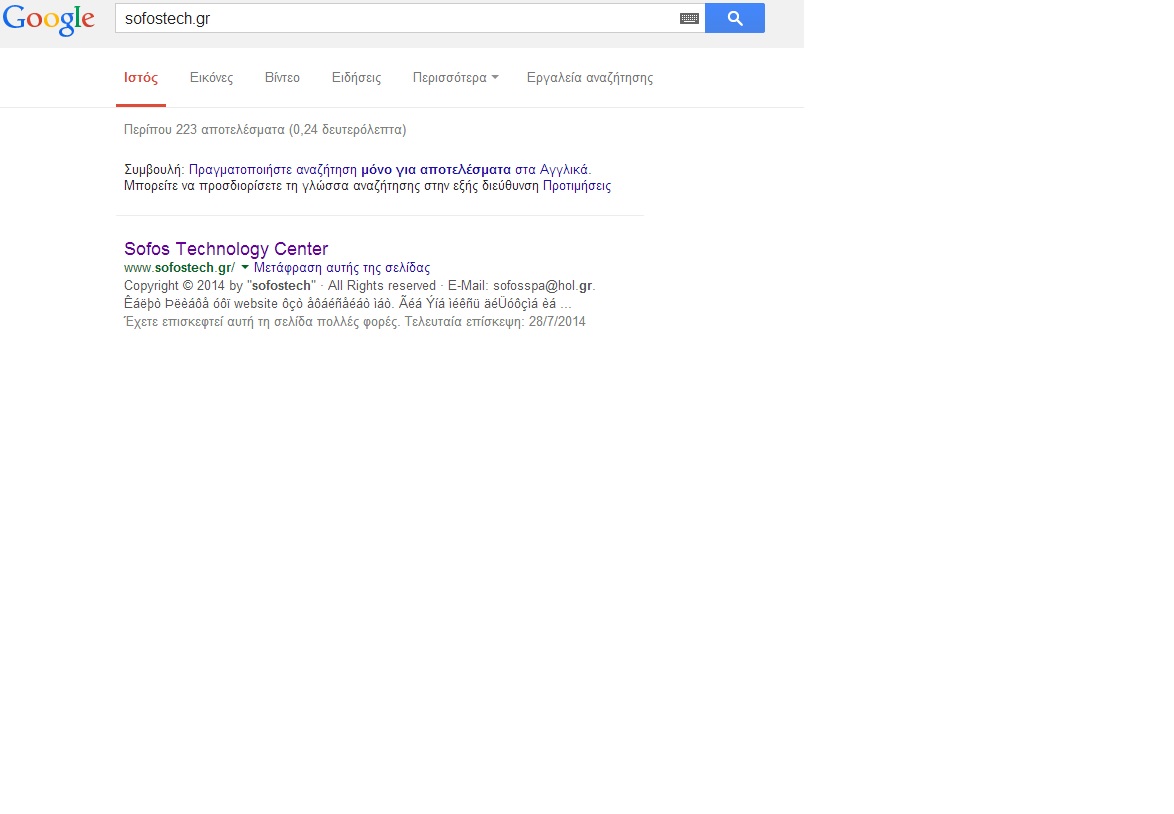The height and width of the screenshot is (814, 1174).
Task: Switch to the Ειδήσεις tab
Action: coord(356,78)
